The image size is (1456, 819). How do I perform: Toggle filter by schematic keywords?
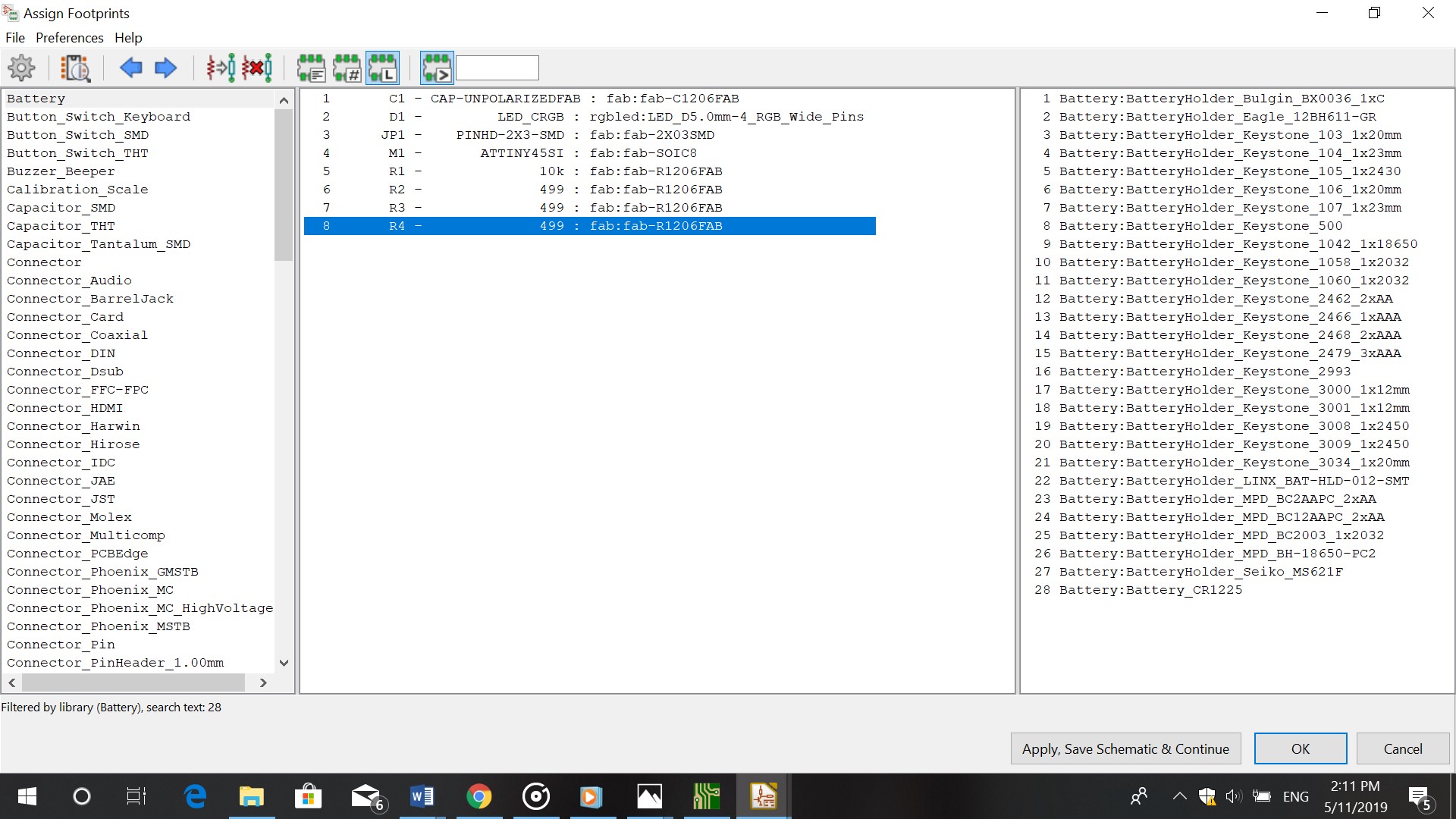[x=311, y=68]
